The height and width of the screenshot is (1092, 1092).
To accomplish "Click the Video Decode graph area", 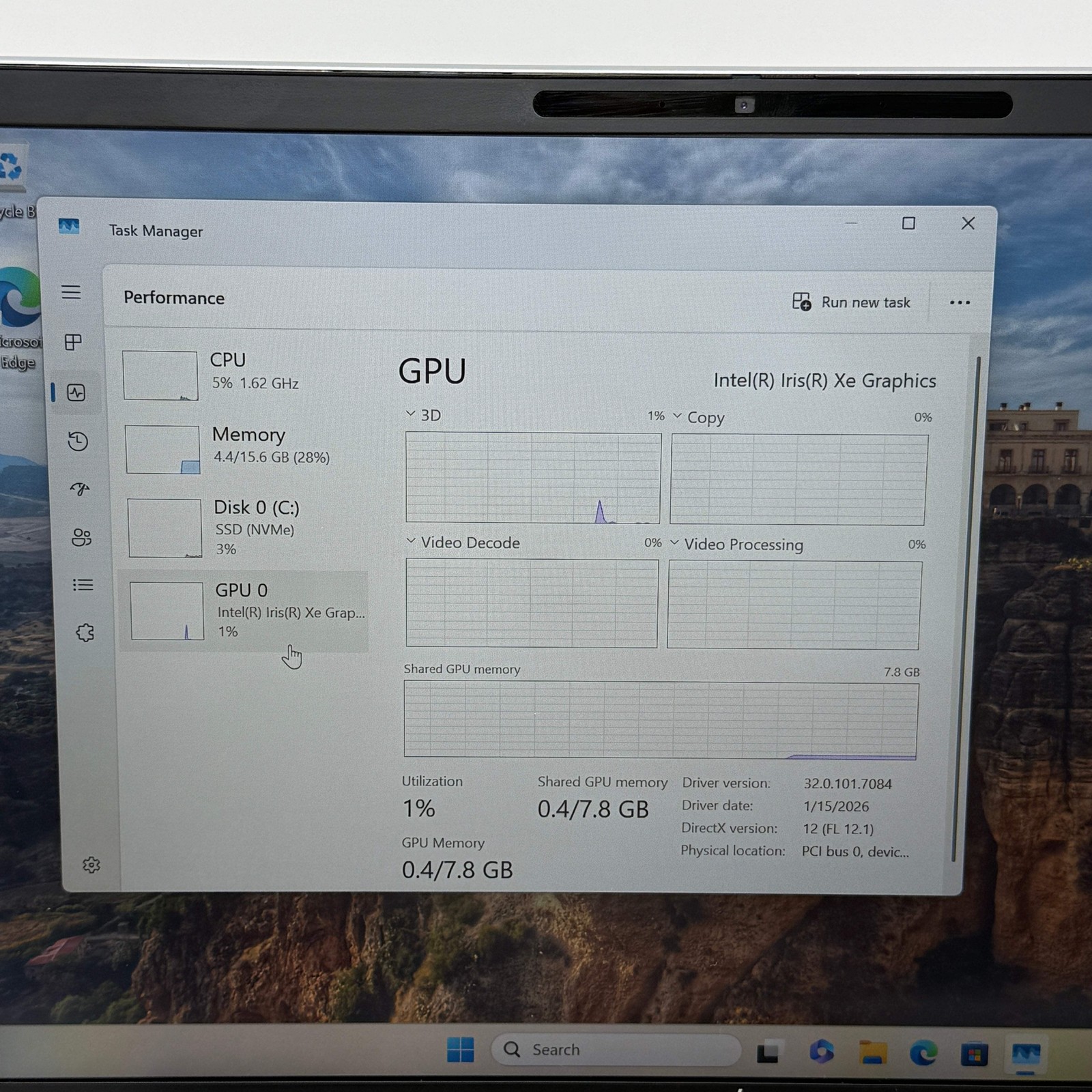I will 532,603.
